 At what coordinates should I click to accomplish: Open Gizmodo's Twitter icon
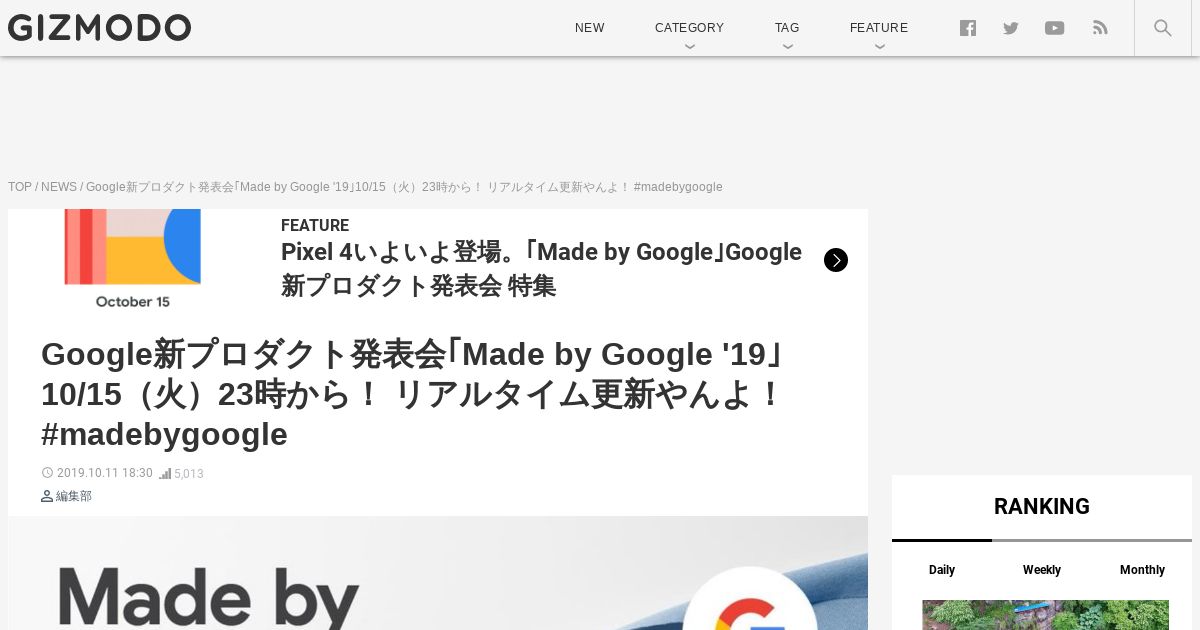[1011, 28]
